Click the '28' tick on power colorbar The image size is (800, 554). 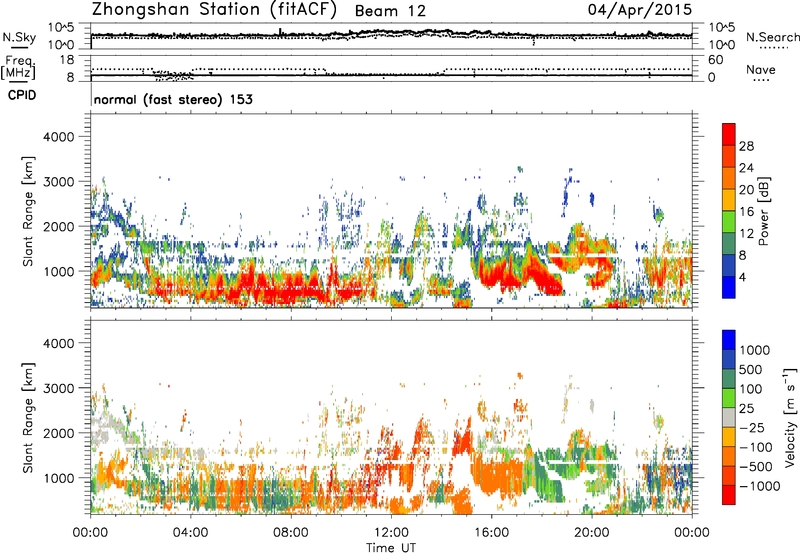[x=746, y=146]
